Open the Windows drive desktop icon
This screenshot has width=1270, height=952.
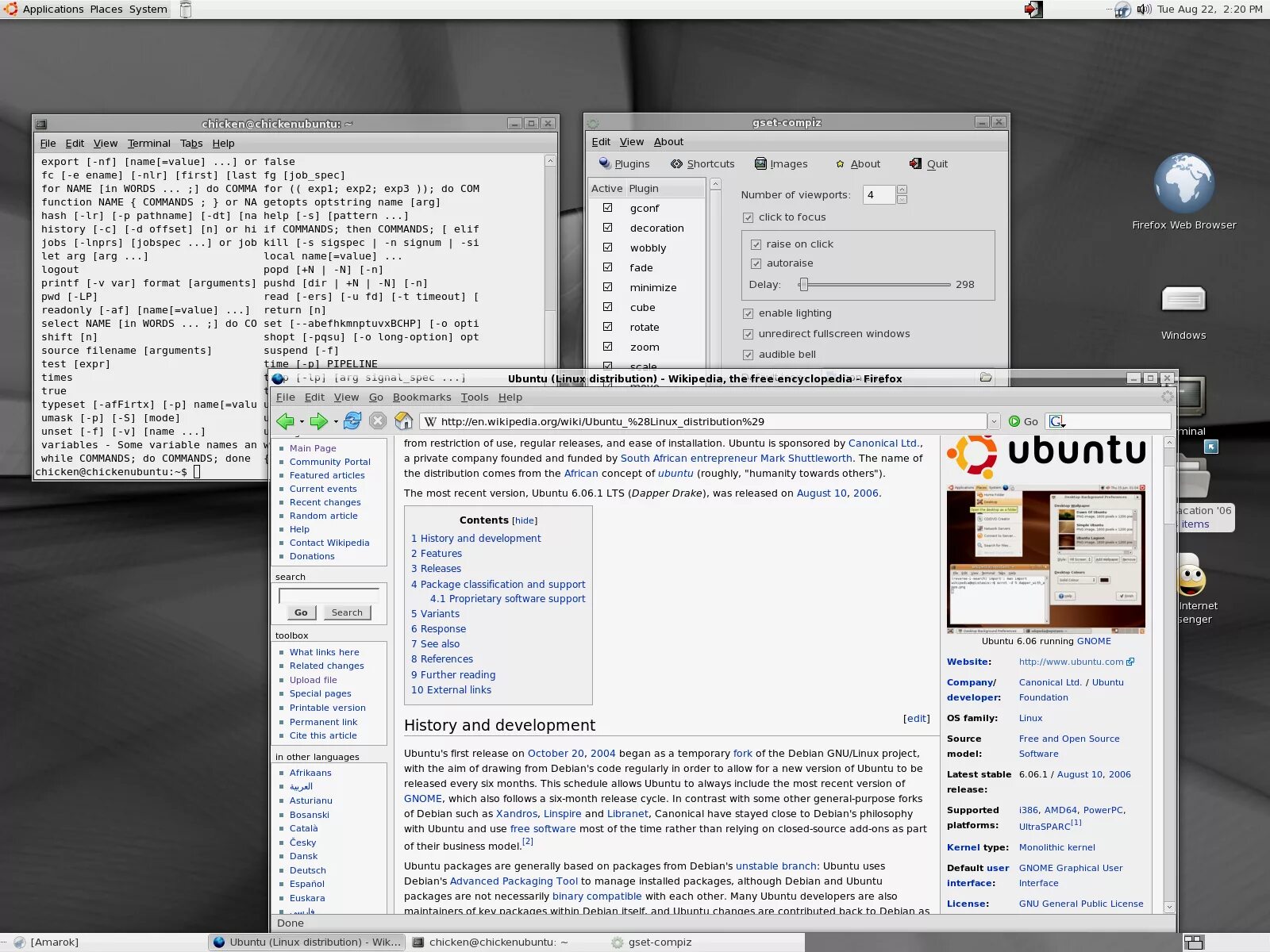(1183, 300)
